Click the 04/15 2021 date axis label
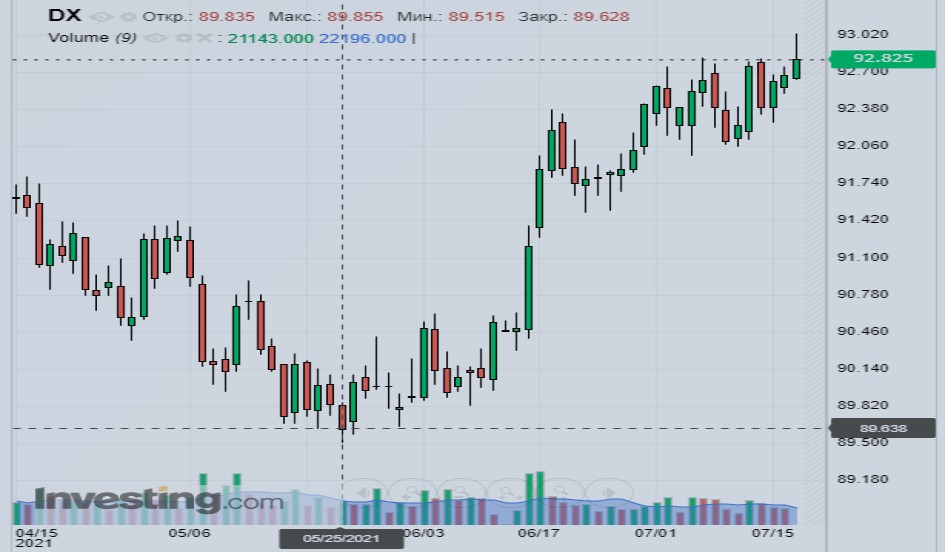Viewport: 945px width, 552px height. 36,538
